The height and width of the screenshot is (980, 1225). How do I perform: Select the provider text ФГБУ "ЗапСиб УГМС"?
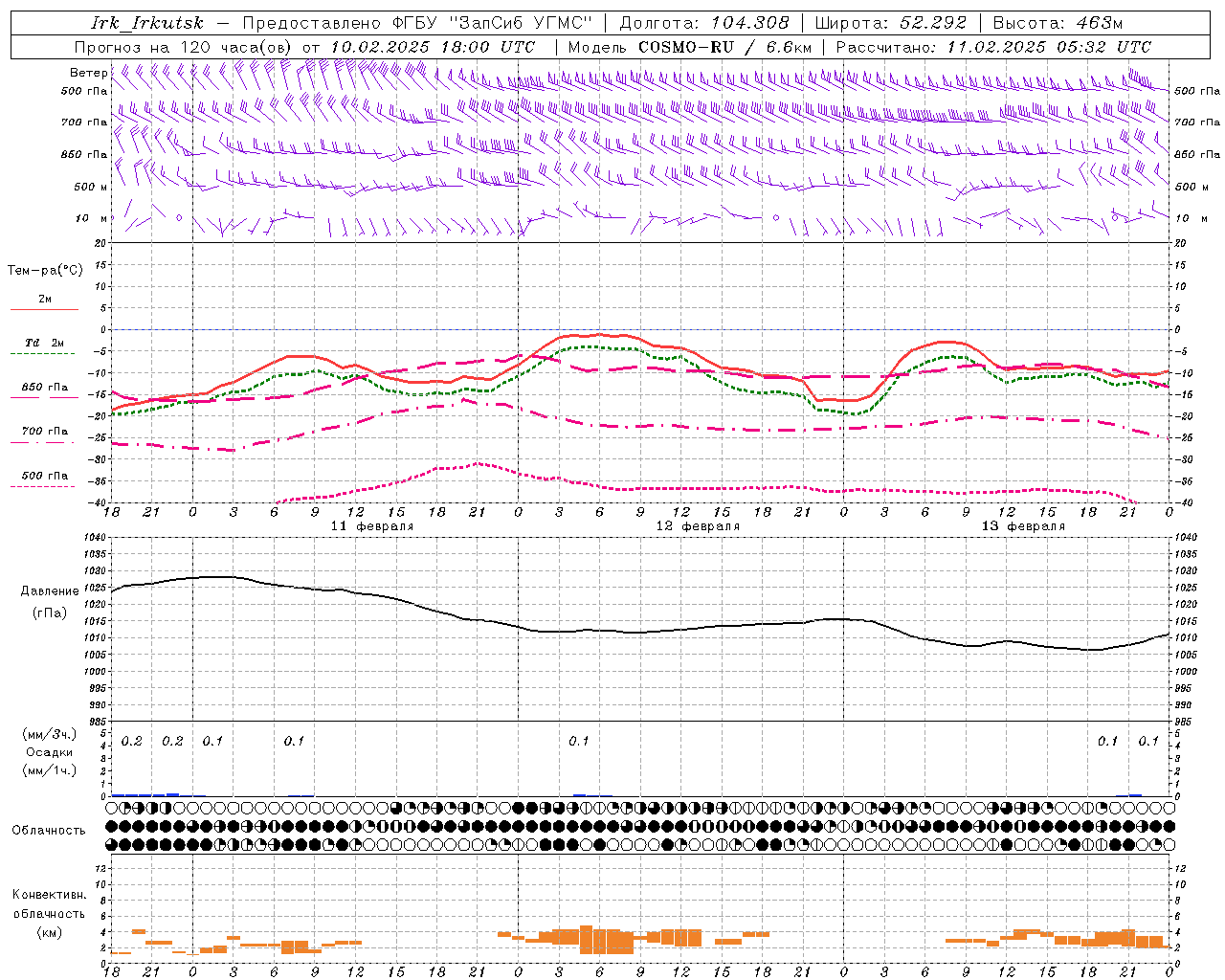click(494, 23)
